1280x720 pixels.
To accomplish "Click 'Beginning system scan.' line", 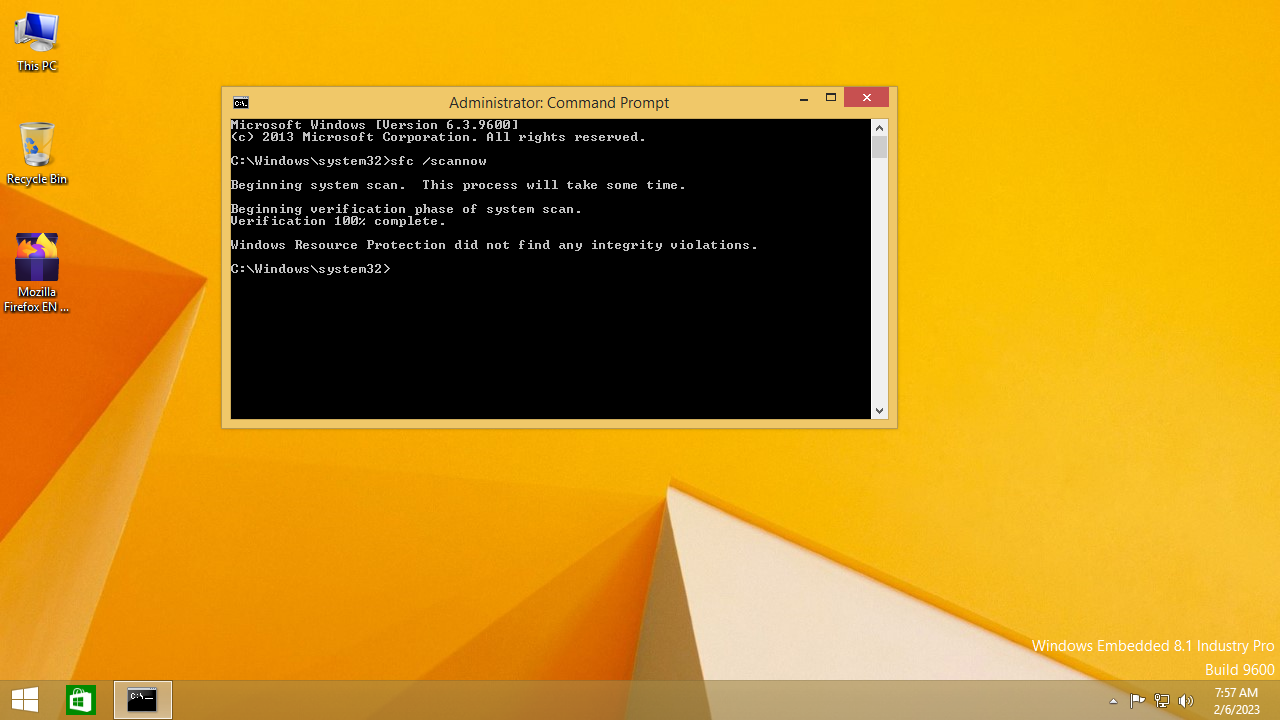I will pyautogui.click(x=458, y=185).
